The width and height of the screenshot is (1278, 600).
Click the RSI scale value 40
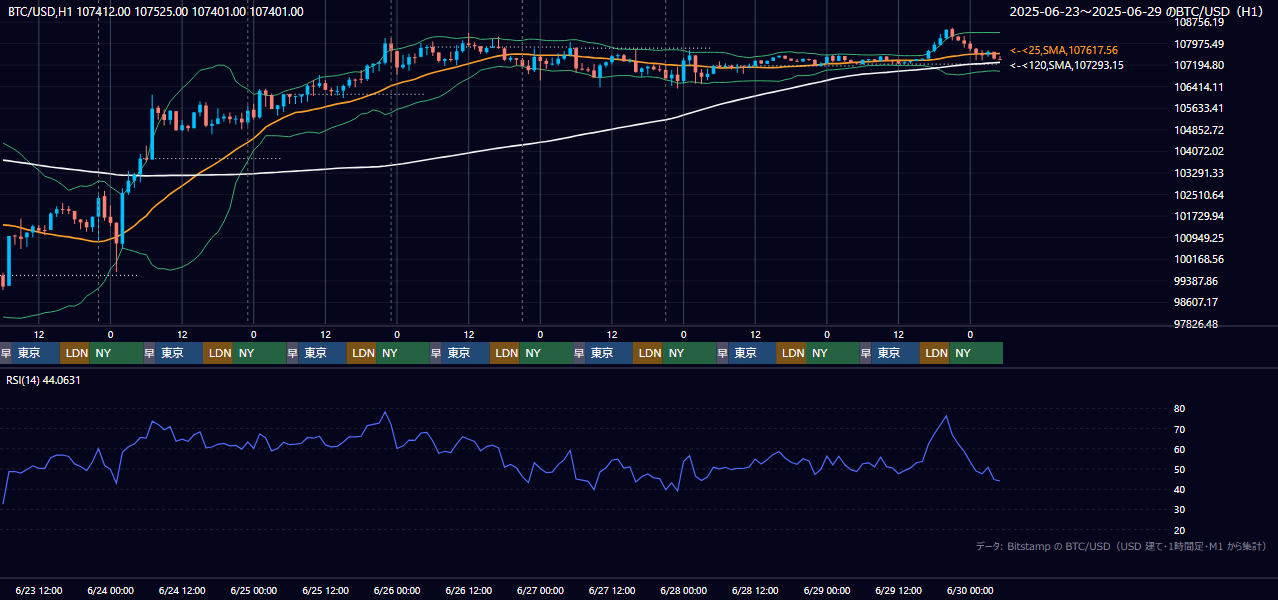click(x=1180, y=489)
